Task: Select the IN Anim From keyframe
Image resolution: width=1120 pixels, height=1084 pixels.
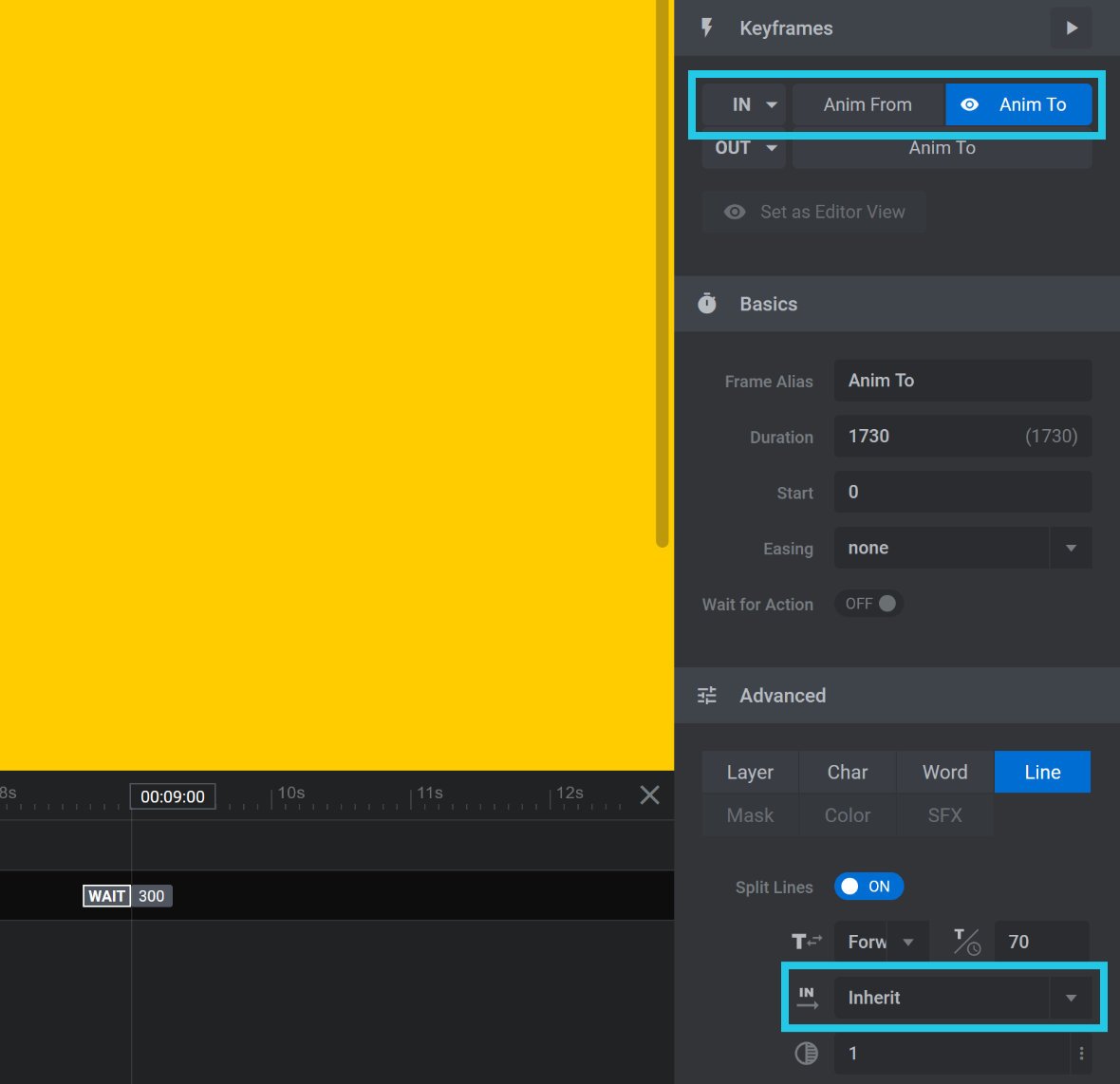Action: click(x=868, y=105)
